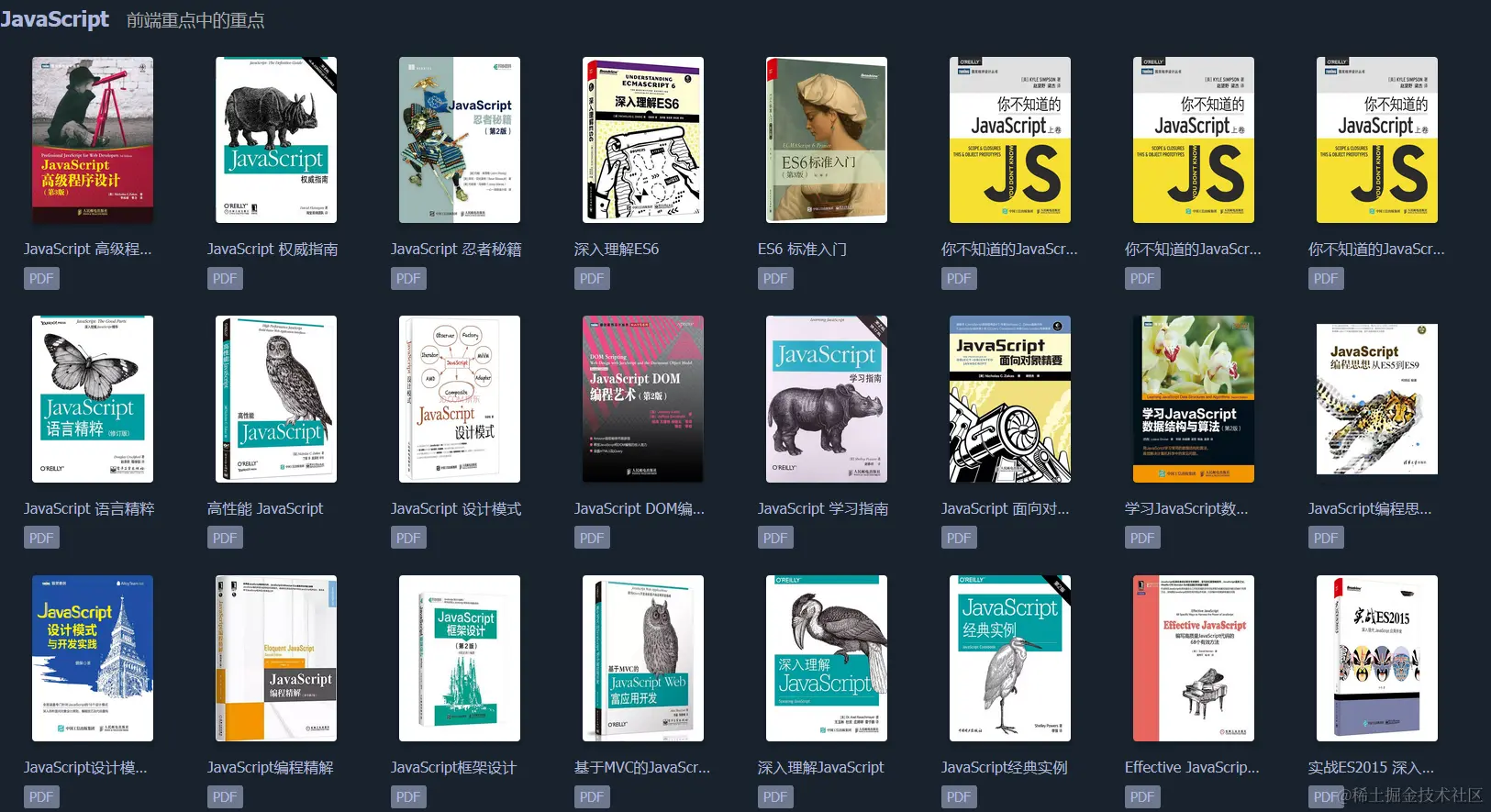This screenshot has width=1491, height=812.
Task: Click the title link JavaScript设计模...
Action: click(x=85, y=767)
